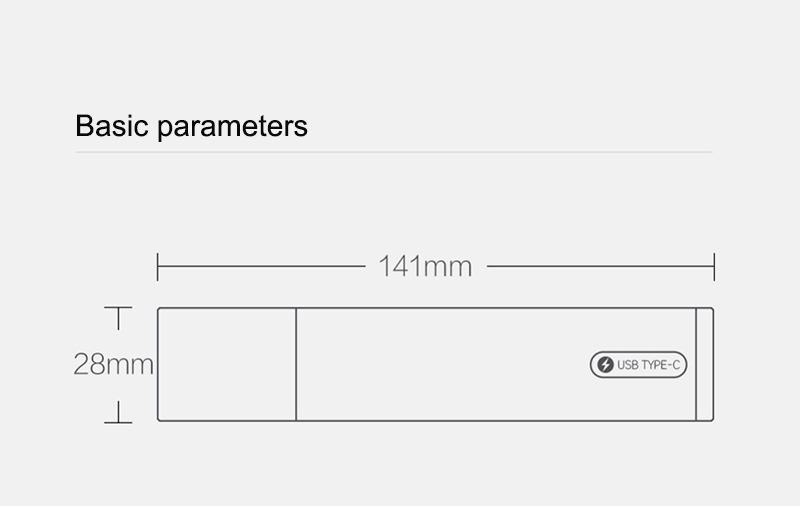The width and height of the screenshot is (800, 506).
Task: Click the lightning bolt charging icon
Action: tap(605, 365)
